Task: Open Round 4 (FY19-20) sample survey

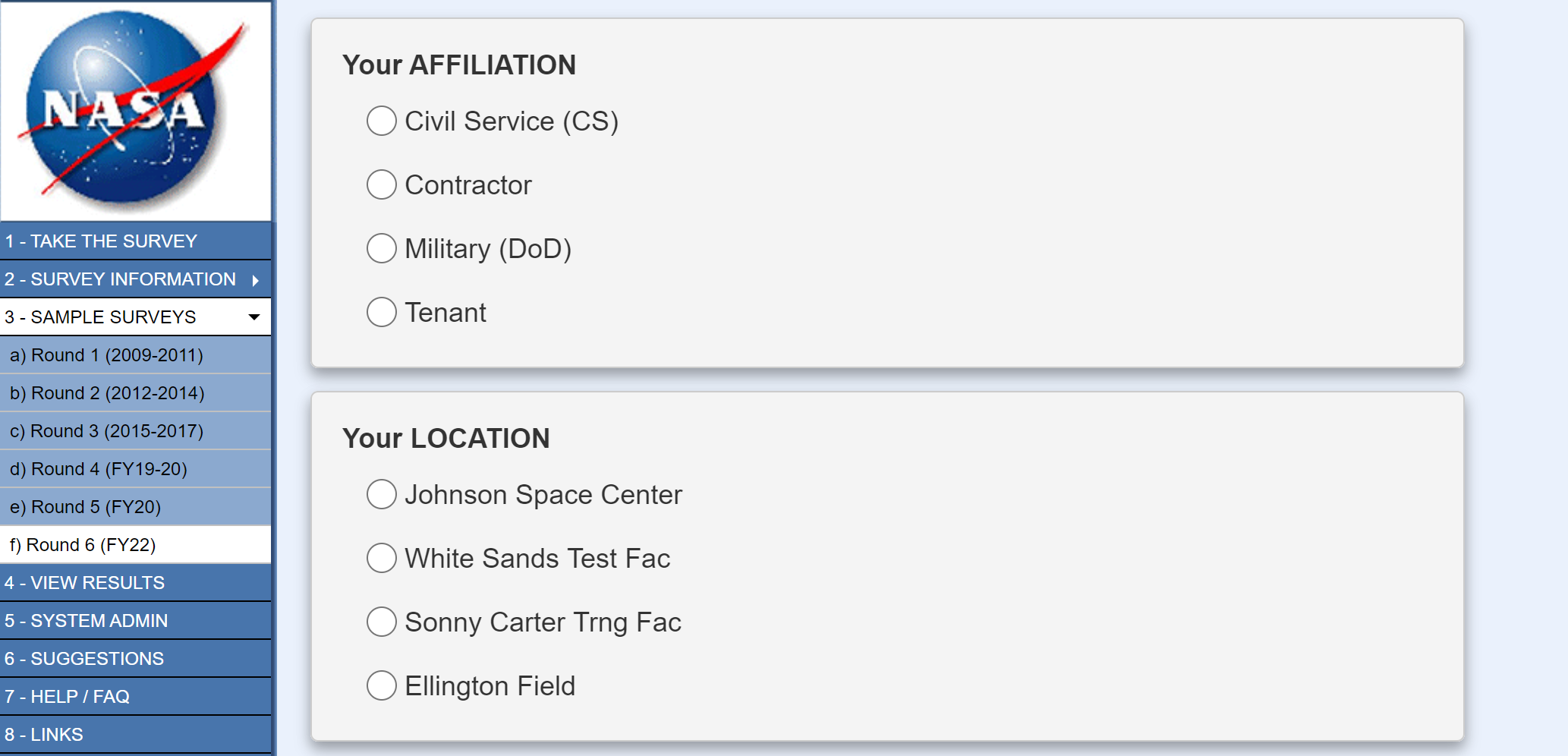Action: coord(99,469)
